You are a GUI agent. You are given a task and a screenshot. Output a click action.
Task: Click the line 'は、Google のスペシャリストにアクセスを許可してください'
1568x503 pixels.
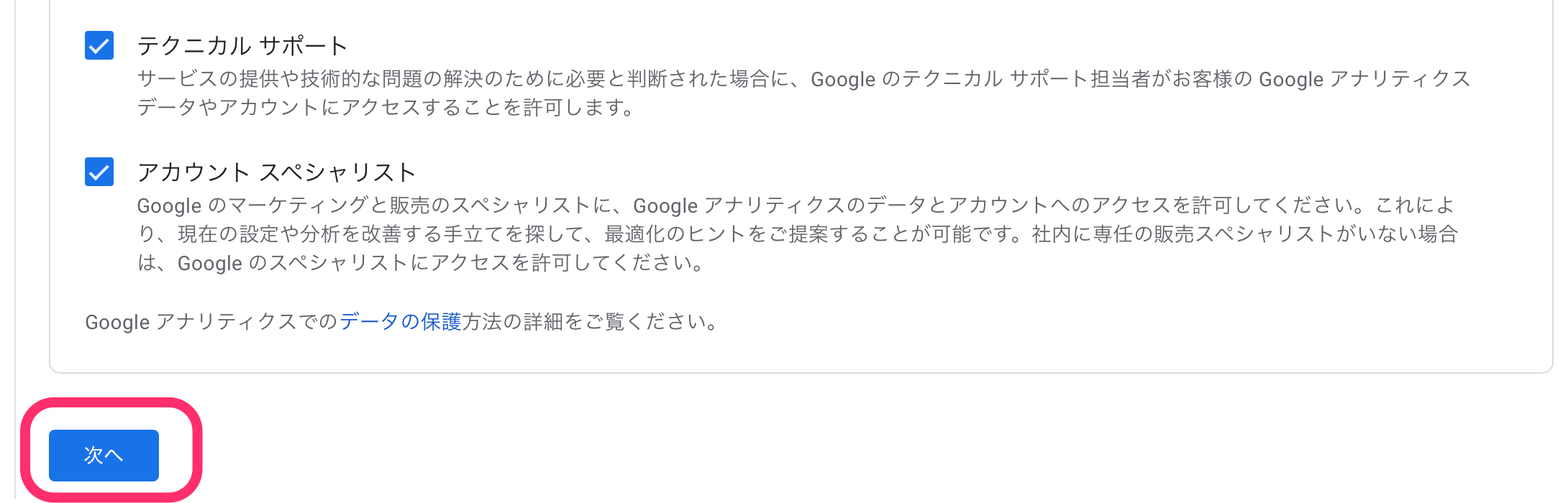coord(420,263)
